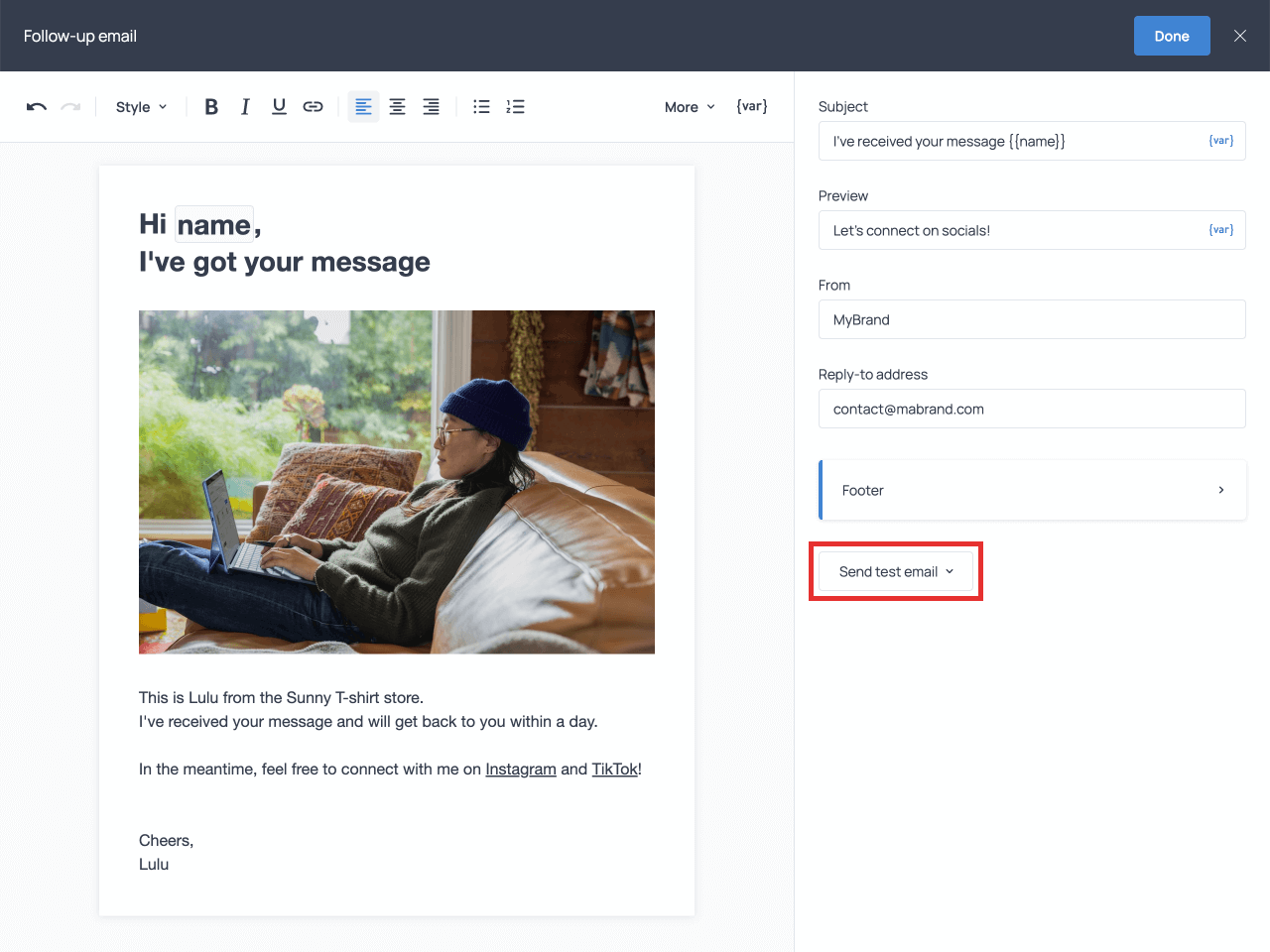Image resolution: width=1270 pixels, height=952 pixels.
Task: Apply bold formatting with the B icon
Action: 211,106
